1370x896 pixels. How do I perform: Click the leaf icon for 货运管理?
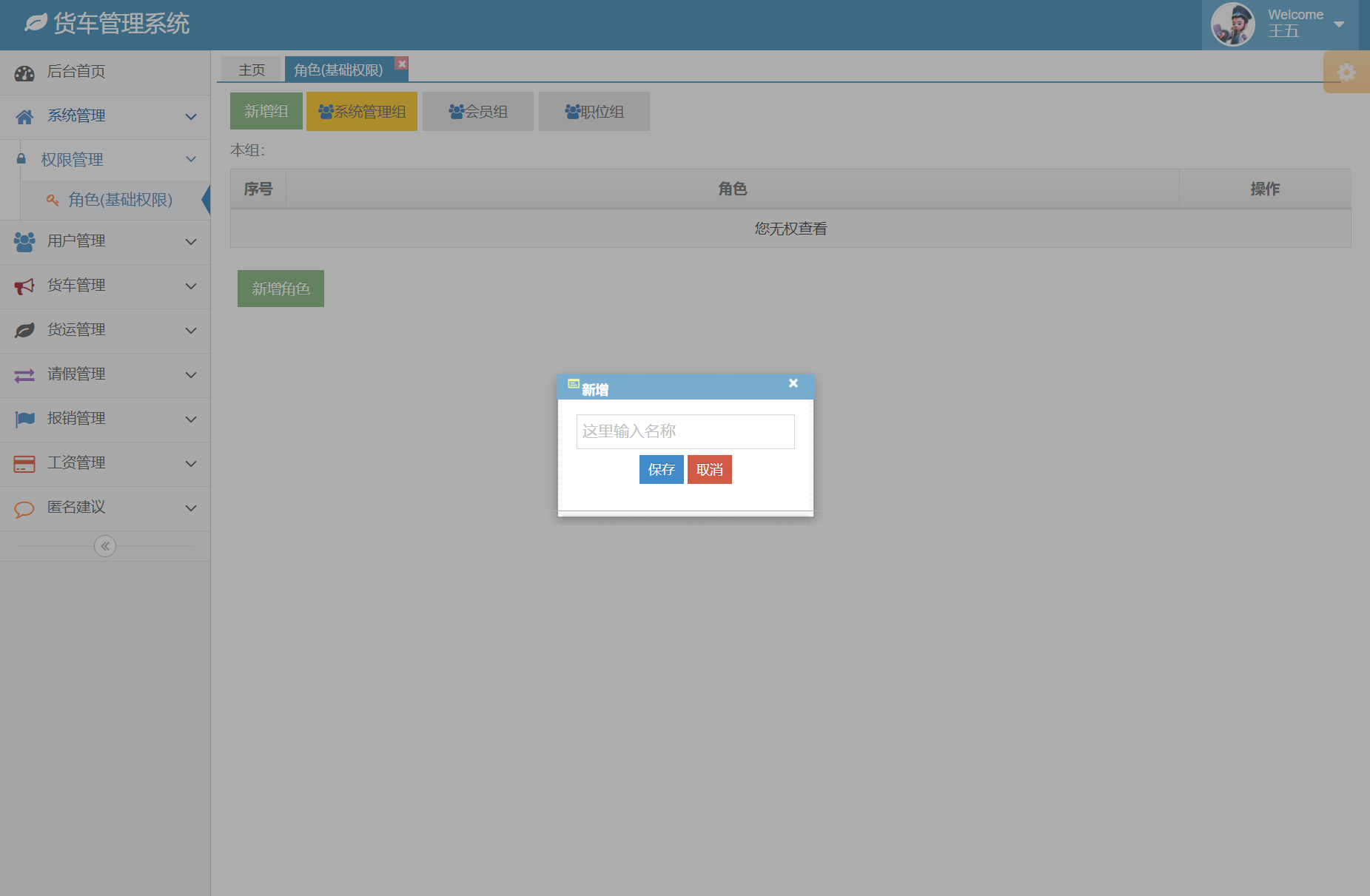click(x=24, y=330)
